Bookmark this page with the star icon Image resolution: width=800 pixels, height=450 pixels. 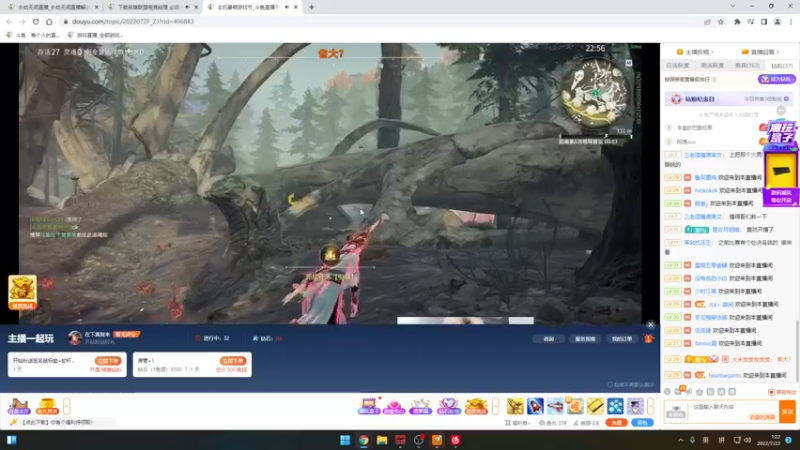pos(720,22)
